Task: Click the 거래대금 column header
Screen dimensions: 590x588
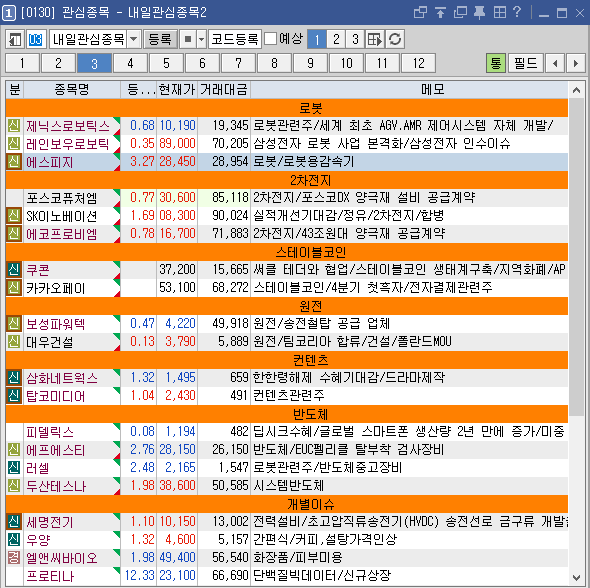Action: click(224, 90)
